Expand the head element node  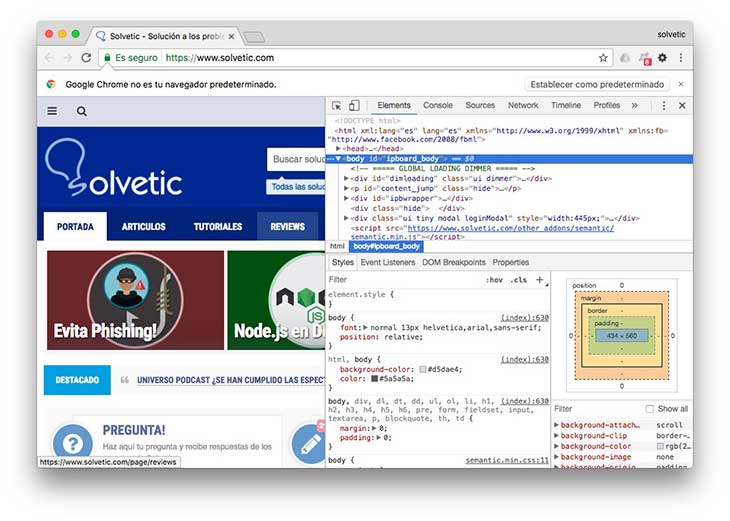(338, 149)
